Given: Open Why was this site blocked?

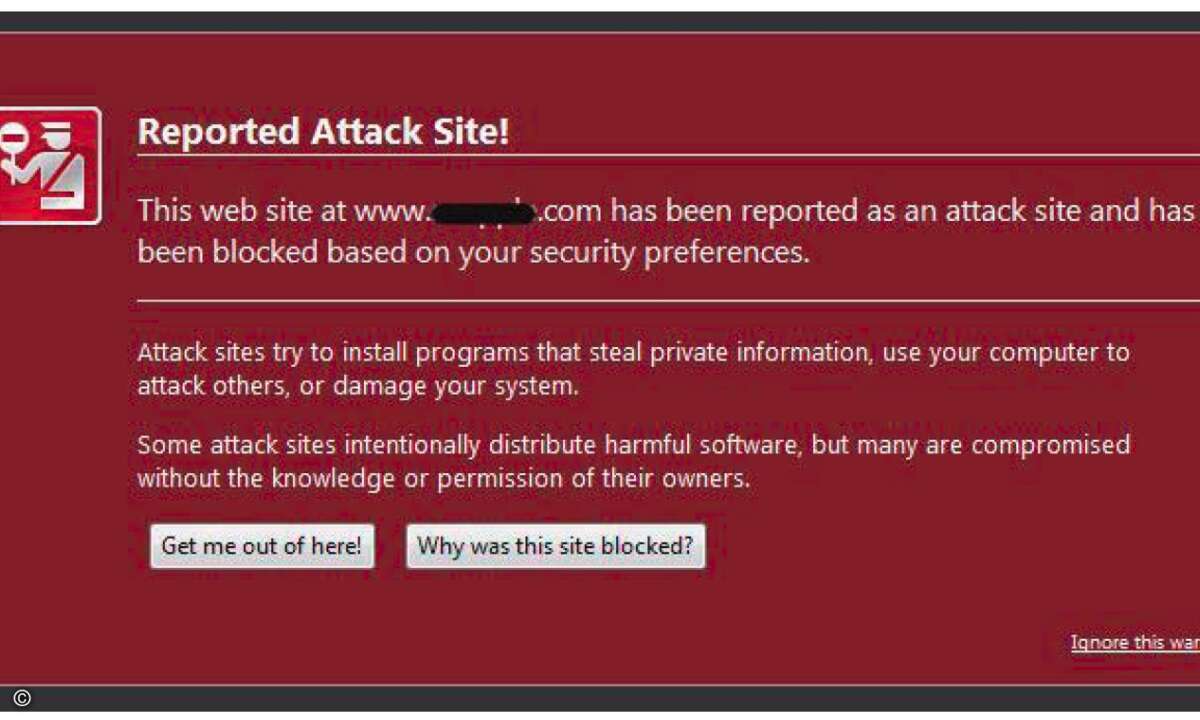Looking at the screenshot, I should click(555, 547).
